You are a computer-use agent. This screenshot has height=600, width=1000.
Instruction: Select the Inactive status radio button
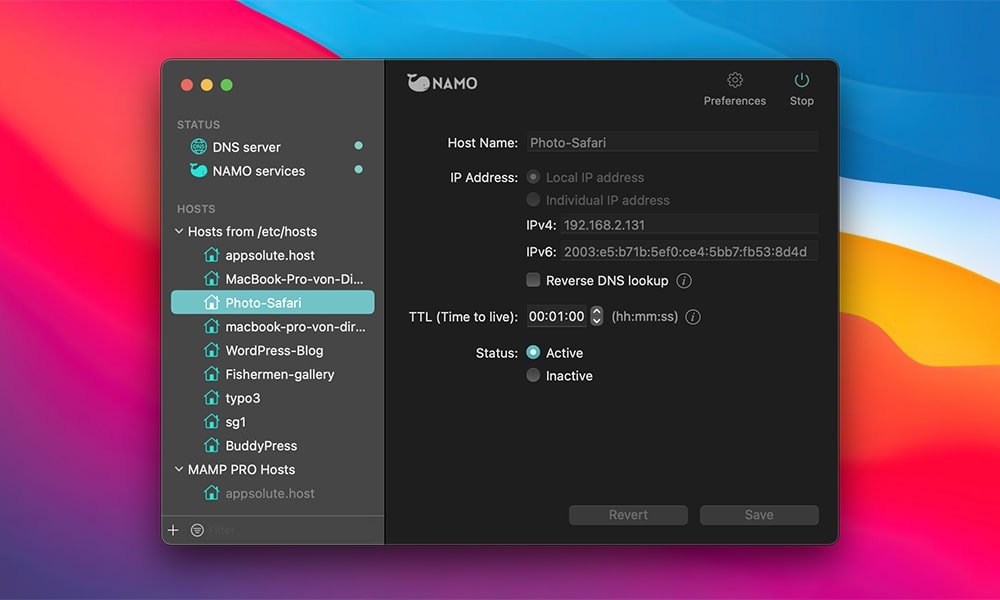[534, 376]
